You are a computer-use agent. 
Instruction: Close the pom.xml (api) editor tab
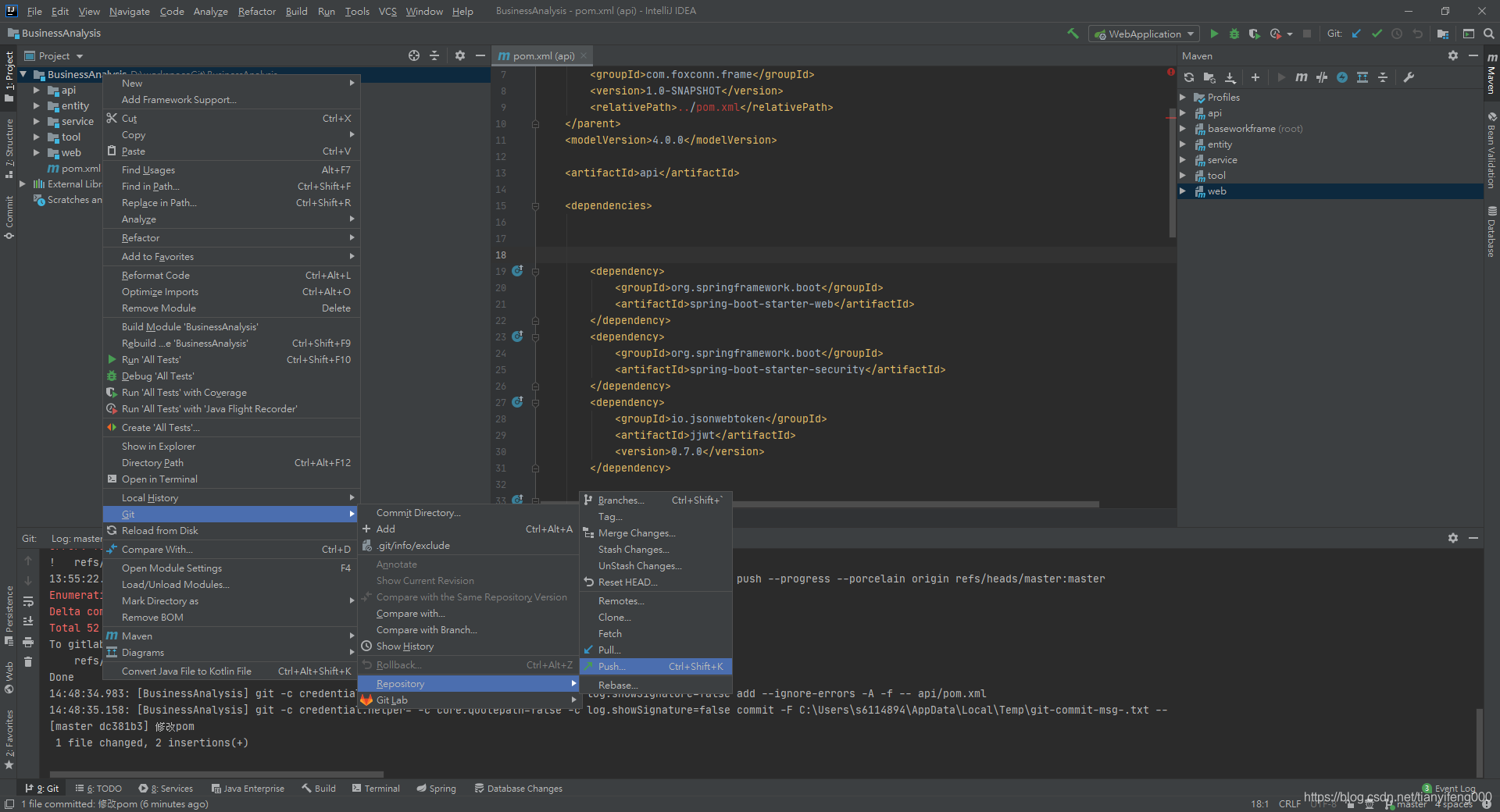584,55
